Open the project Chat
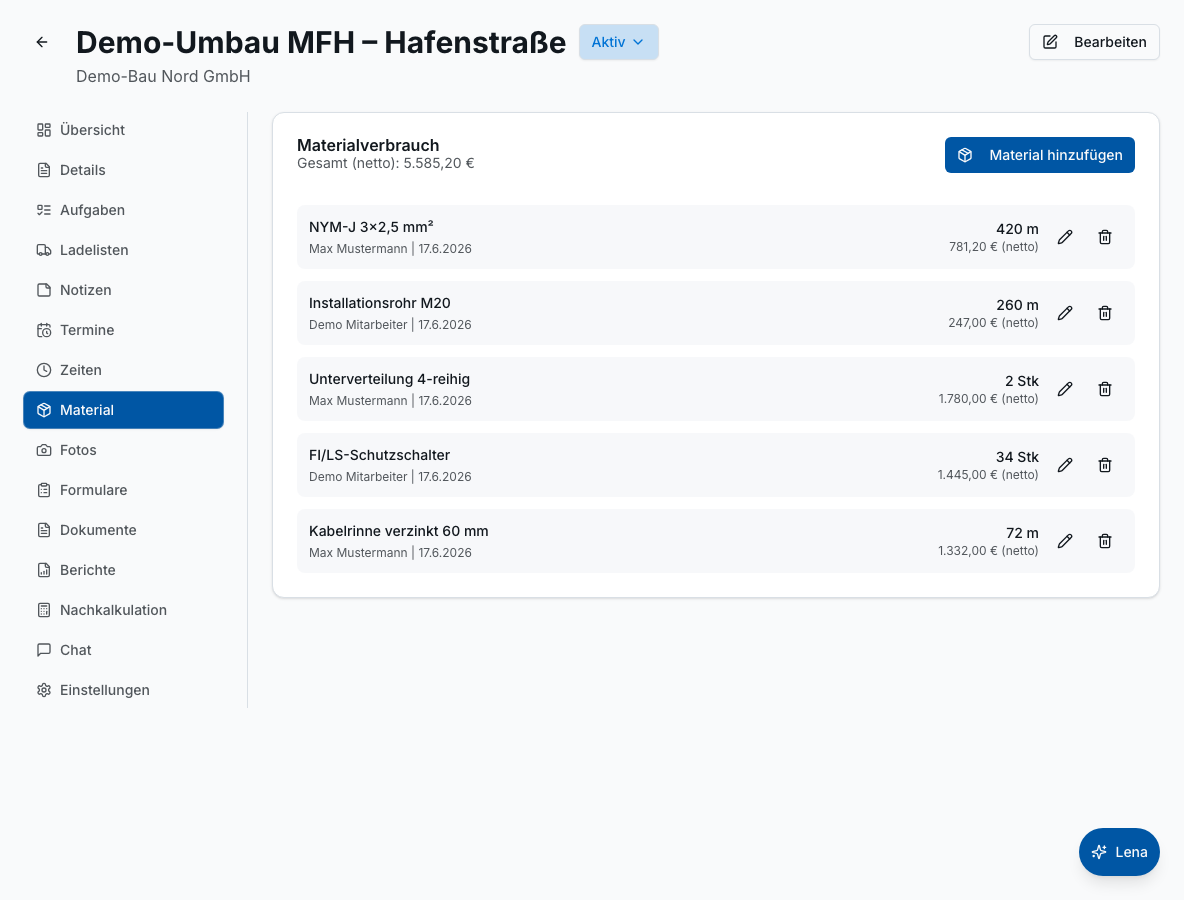The height and width of the screenshot is (900, 1184). click(x=123, y=650)
